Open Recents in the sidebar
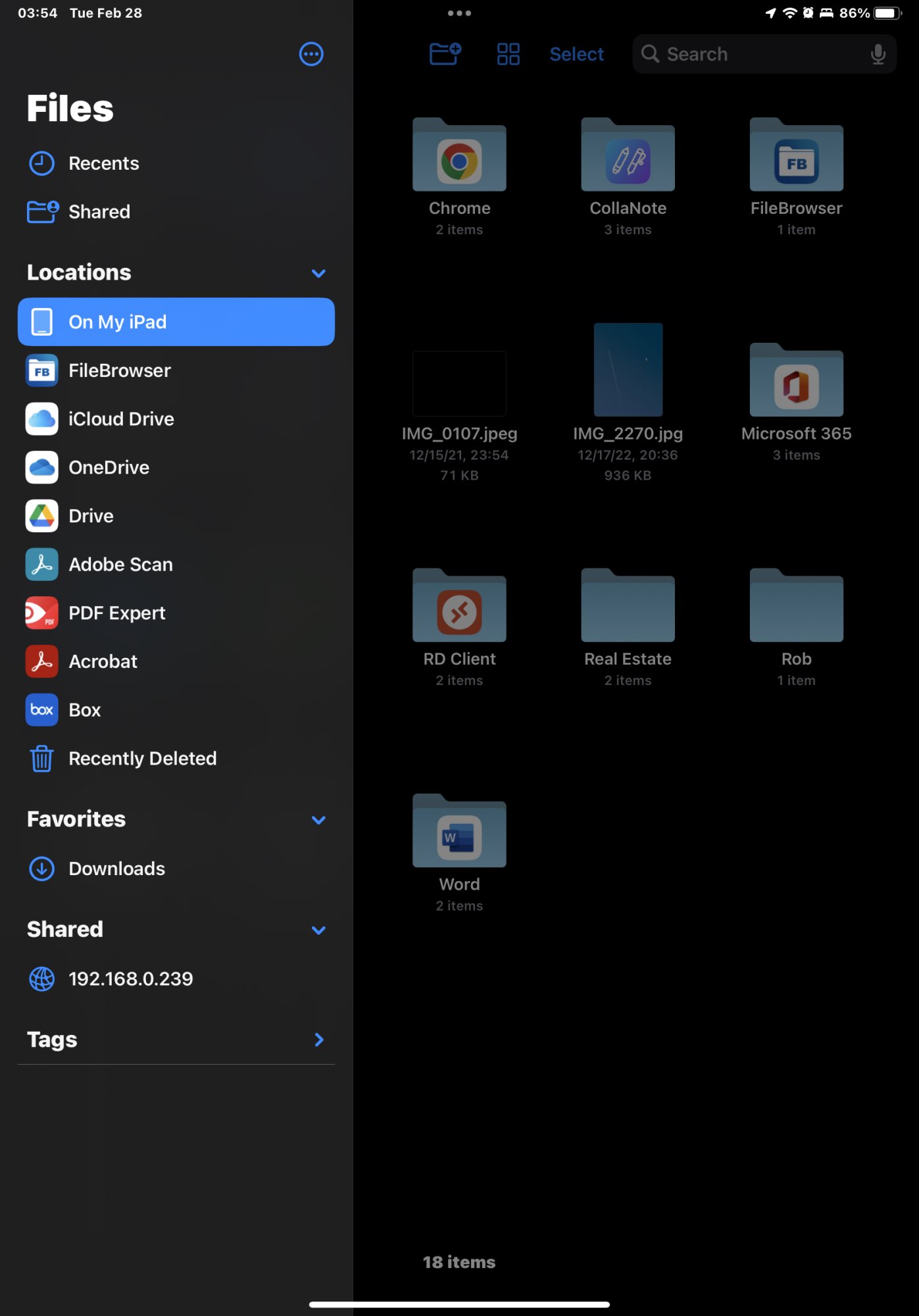This screenshot has width=919, height=1316. pos(176,163)
